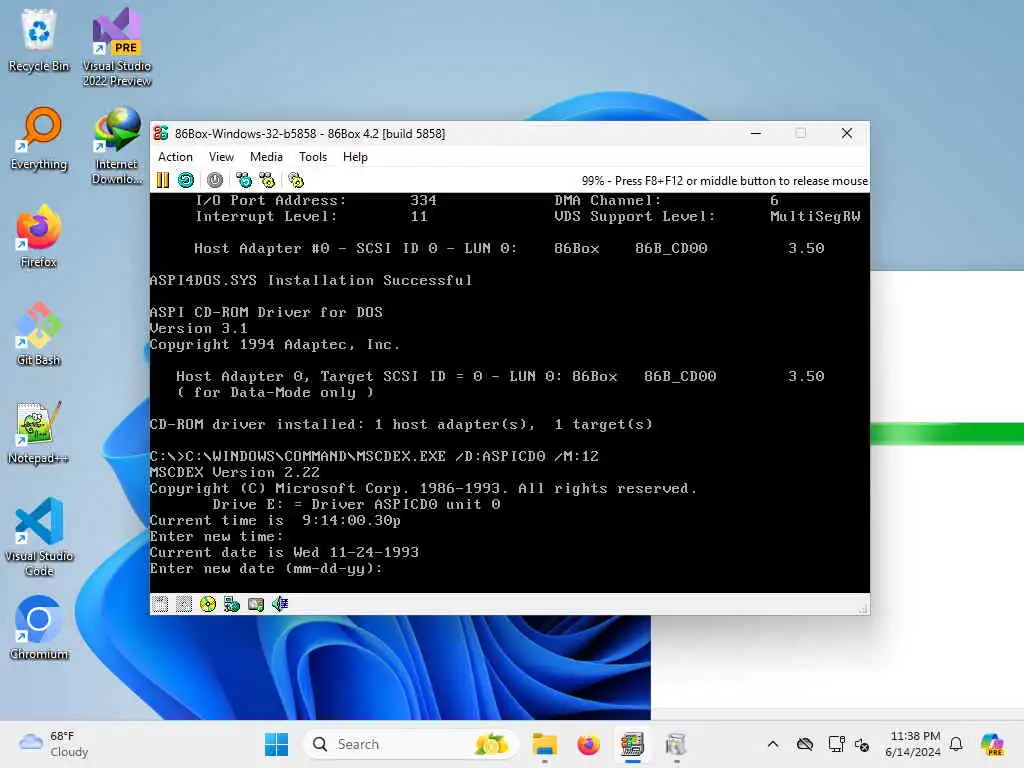Select Visual Studio Code desktop shortcut
The image size is (1024, 768).
[x=39, y=537]
